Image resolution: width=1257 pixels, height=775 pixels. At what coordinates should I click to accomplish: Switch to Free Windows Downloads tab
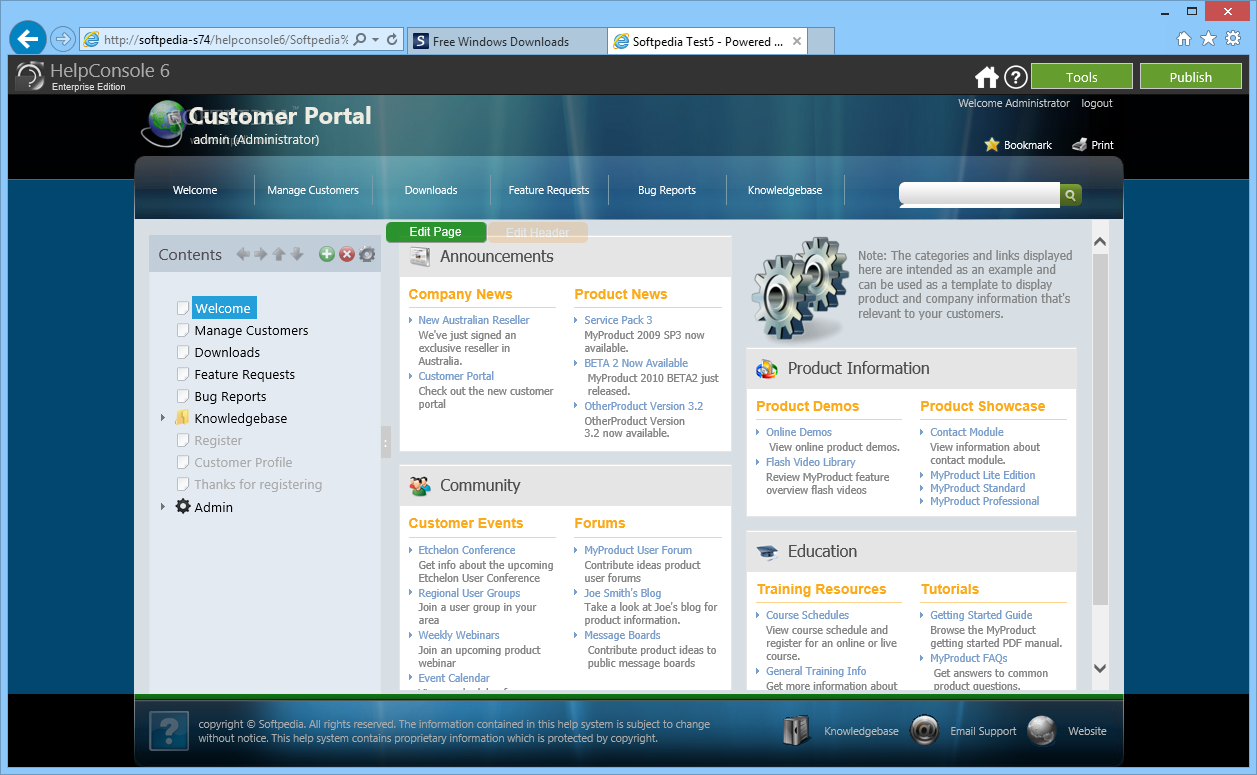pyautogui.click(x=507, y=41)
